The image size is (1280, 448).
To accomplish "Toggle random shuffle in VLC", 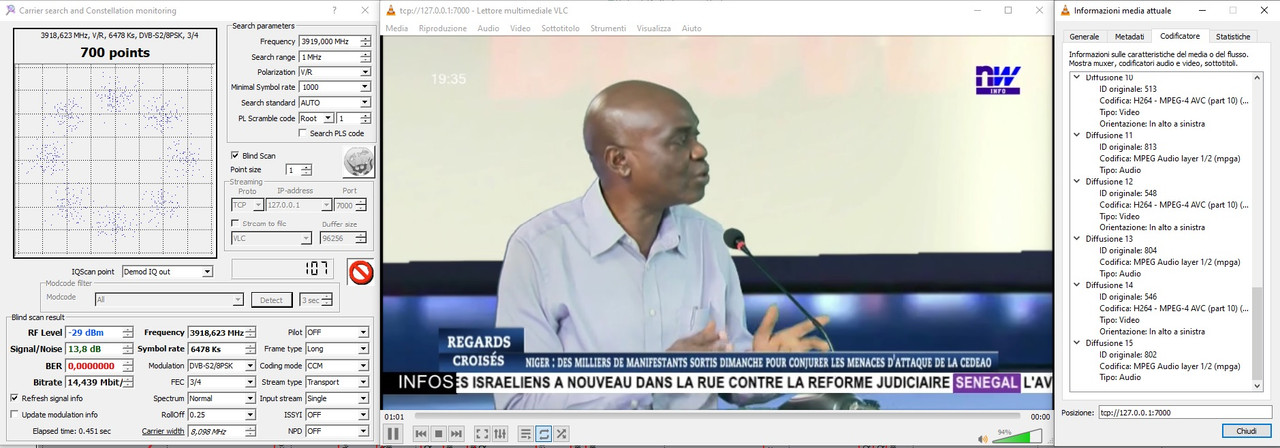I will tap(562, 434).
